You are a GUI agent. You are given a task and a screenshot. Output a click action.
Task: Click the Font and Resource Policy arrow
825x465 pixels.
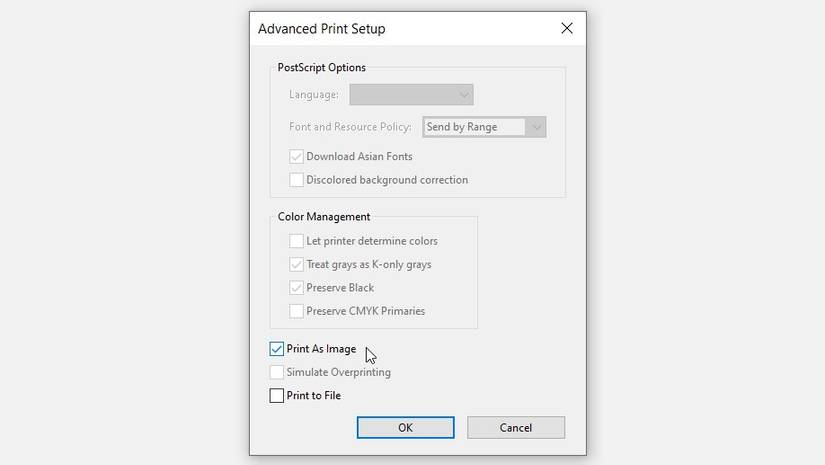(x=536, y=127)
